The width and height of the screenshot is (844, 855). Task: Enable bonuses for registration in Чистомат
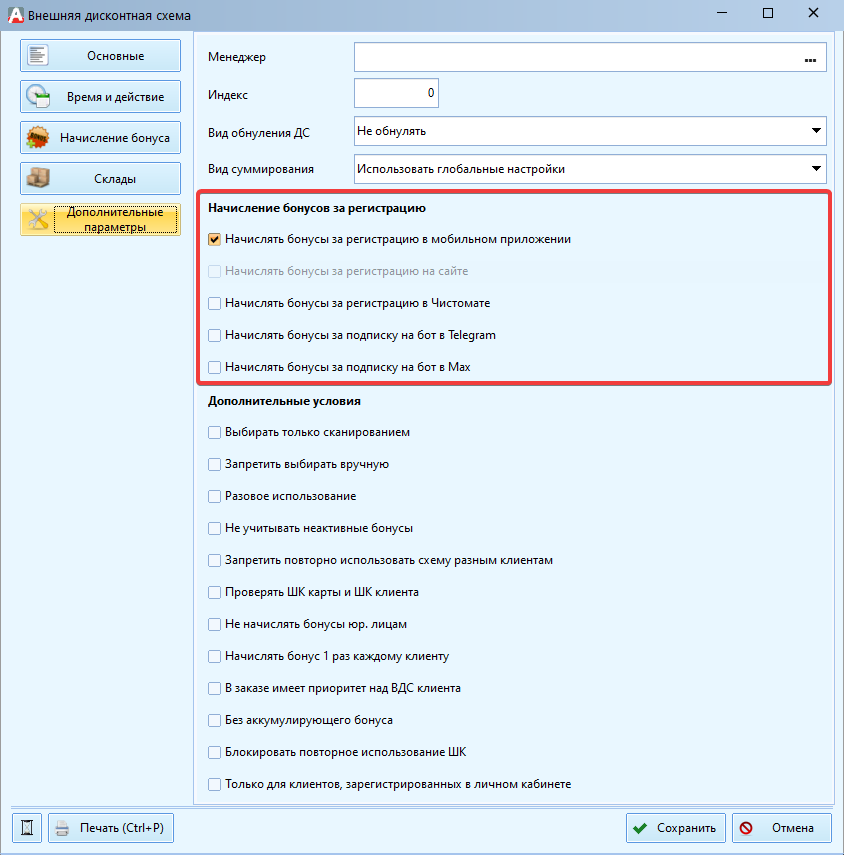(x=214, y=303)
